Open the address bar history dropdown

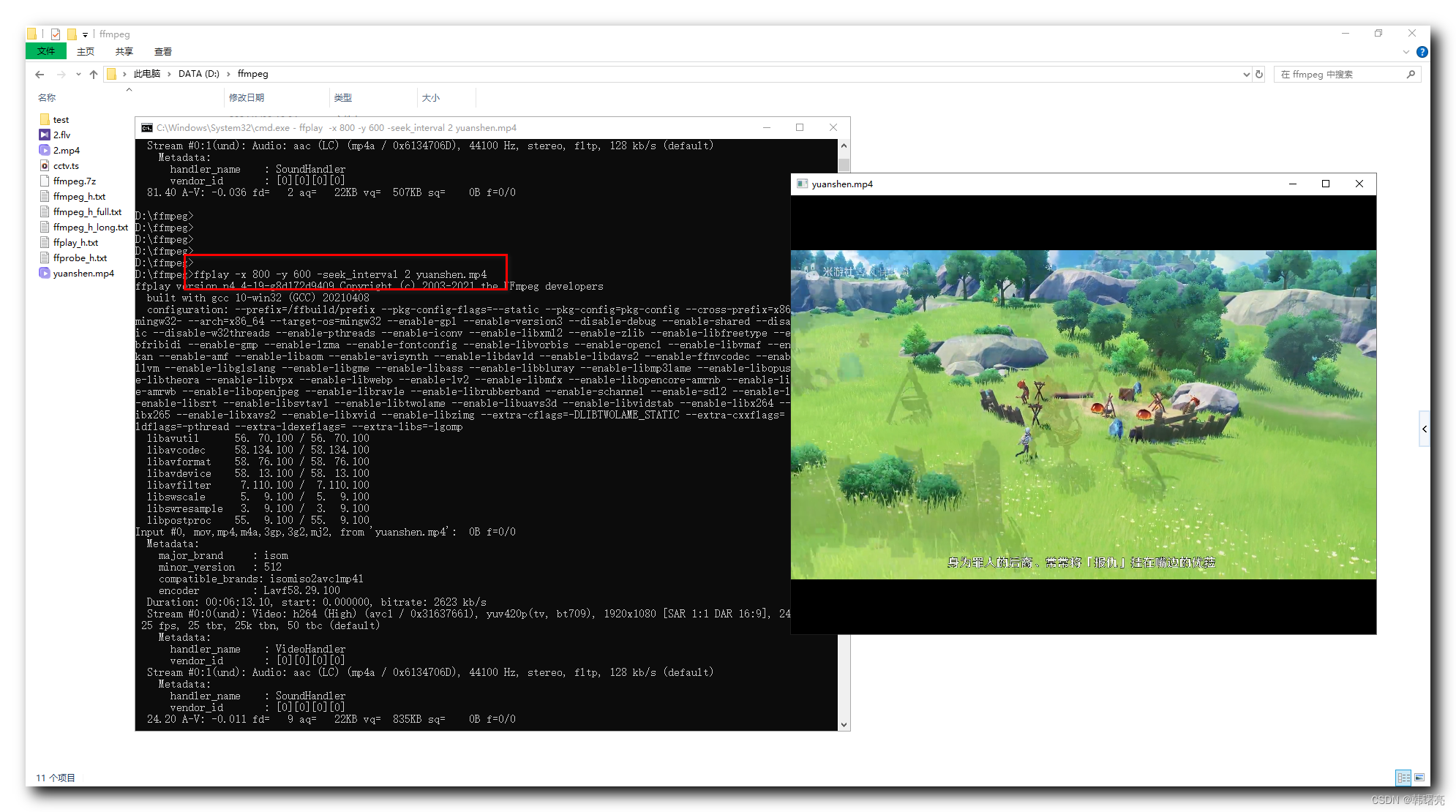tap(1246, 75)
